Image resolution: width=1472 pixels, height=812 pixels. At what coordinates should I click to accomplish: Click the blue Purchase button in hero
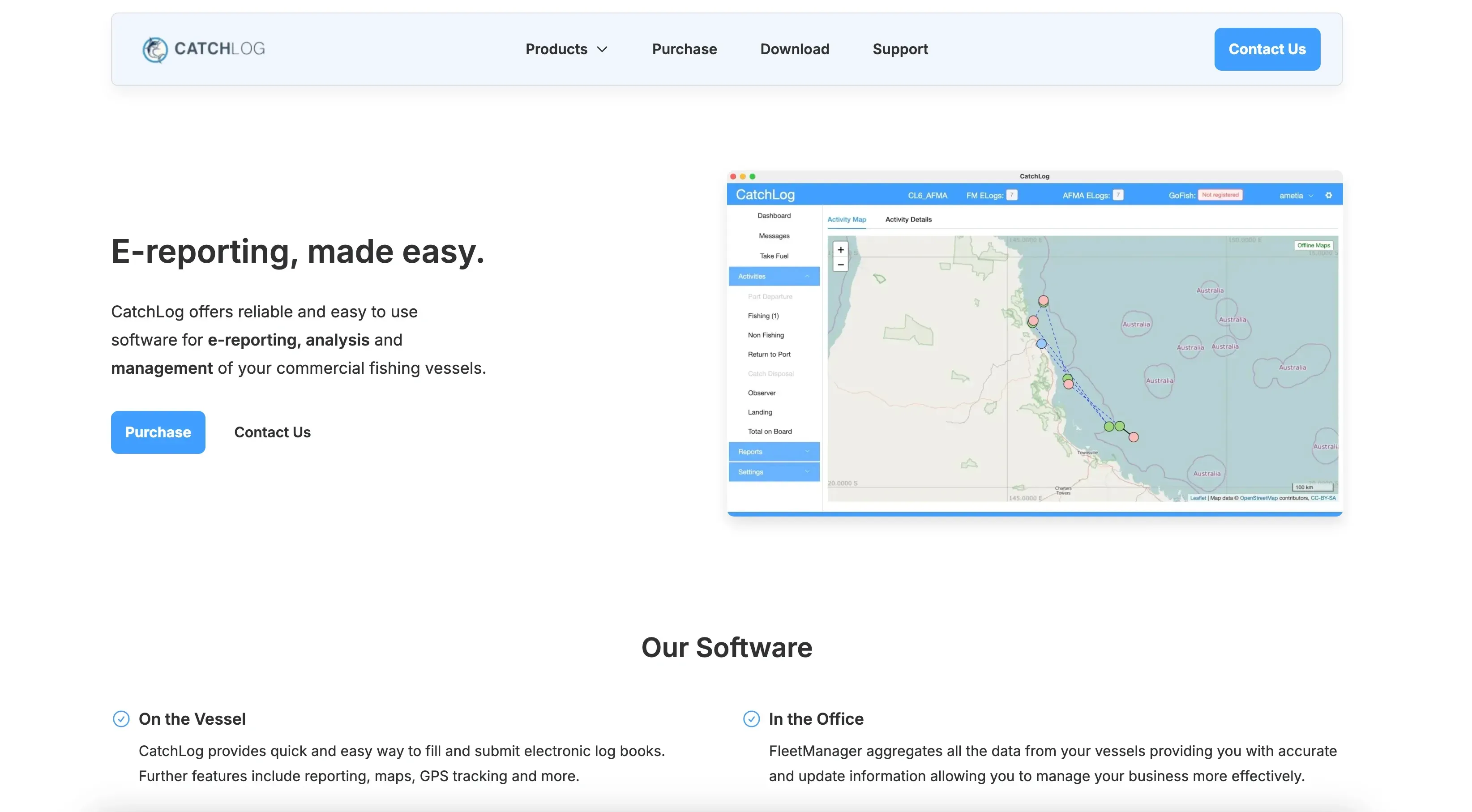(158, 432)
